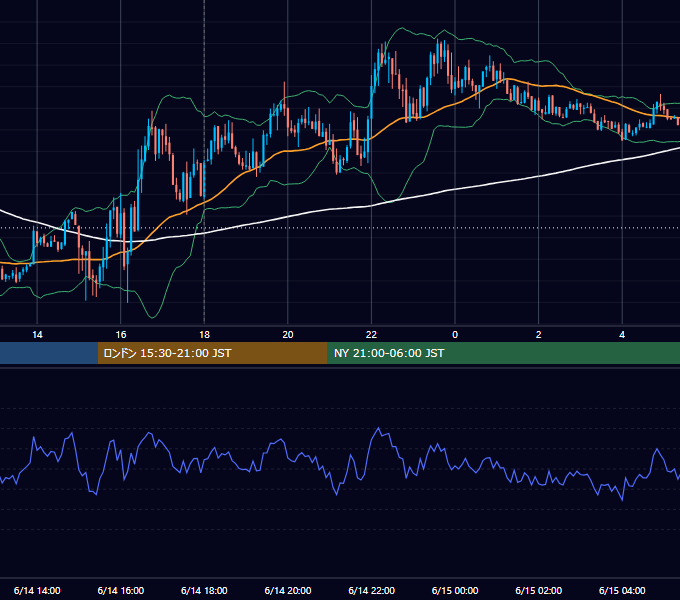Click the 6/14 20:00 date label

(288, 590)
